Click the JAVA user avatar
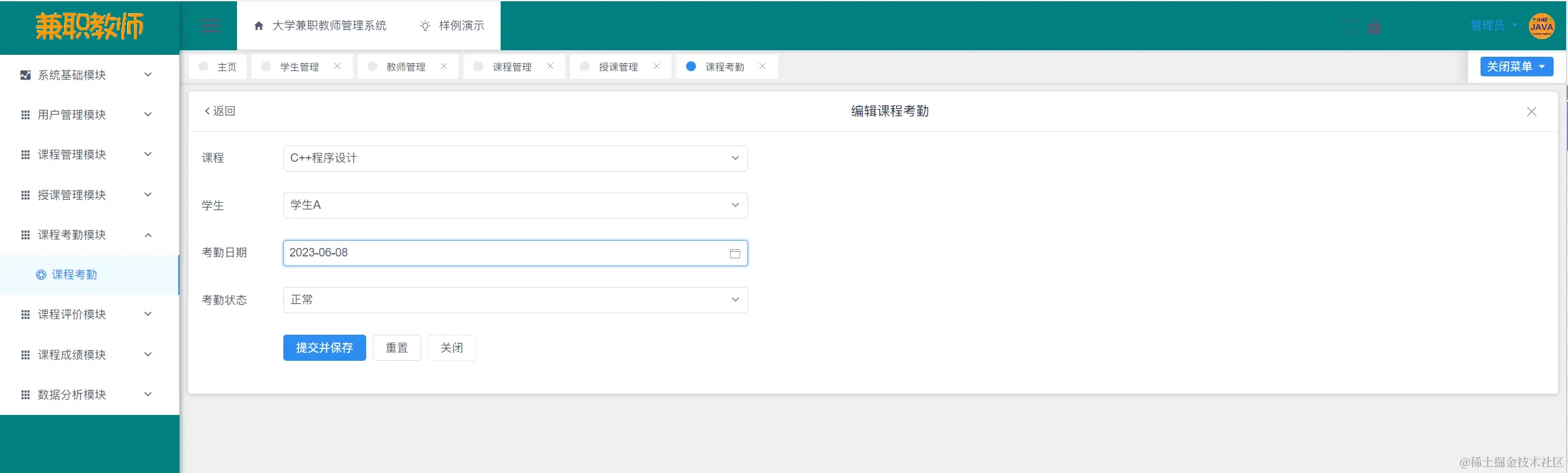The height and width of the screenshot is (473, 1568). click(x=1541, y=26)
